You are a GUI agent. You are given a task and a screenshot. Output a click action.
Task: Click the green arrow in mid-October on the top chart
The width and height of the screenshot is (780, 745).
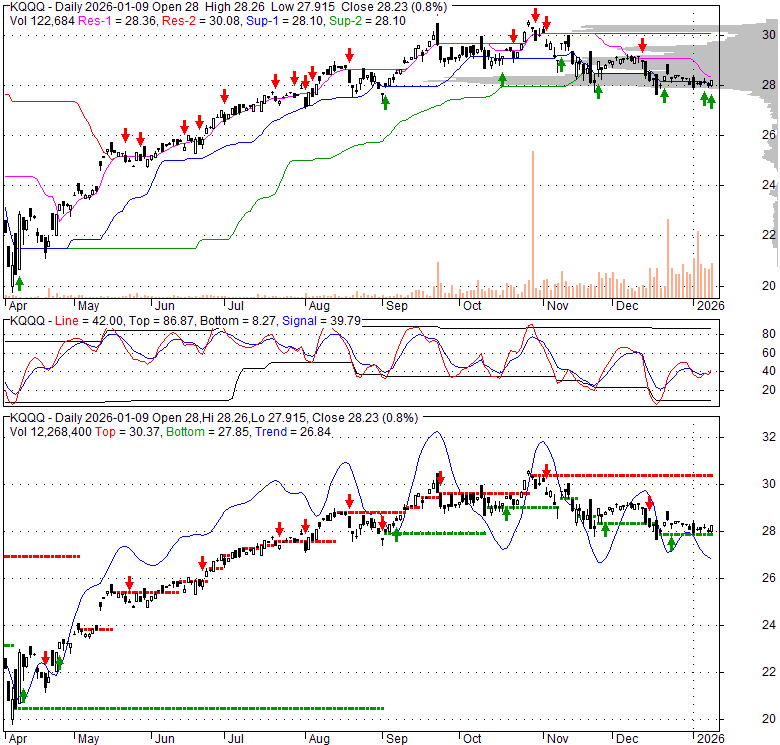(x=502, y=80)
